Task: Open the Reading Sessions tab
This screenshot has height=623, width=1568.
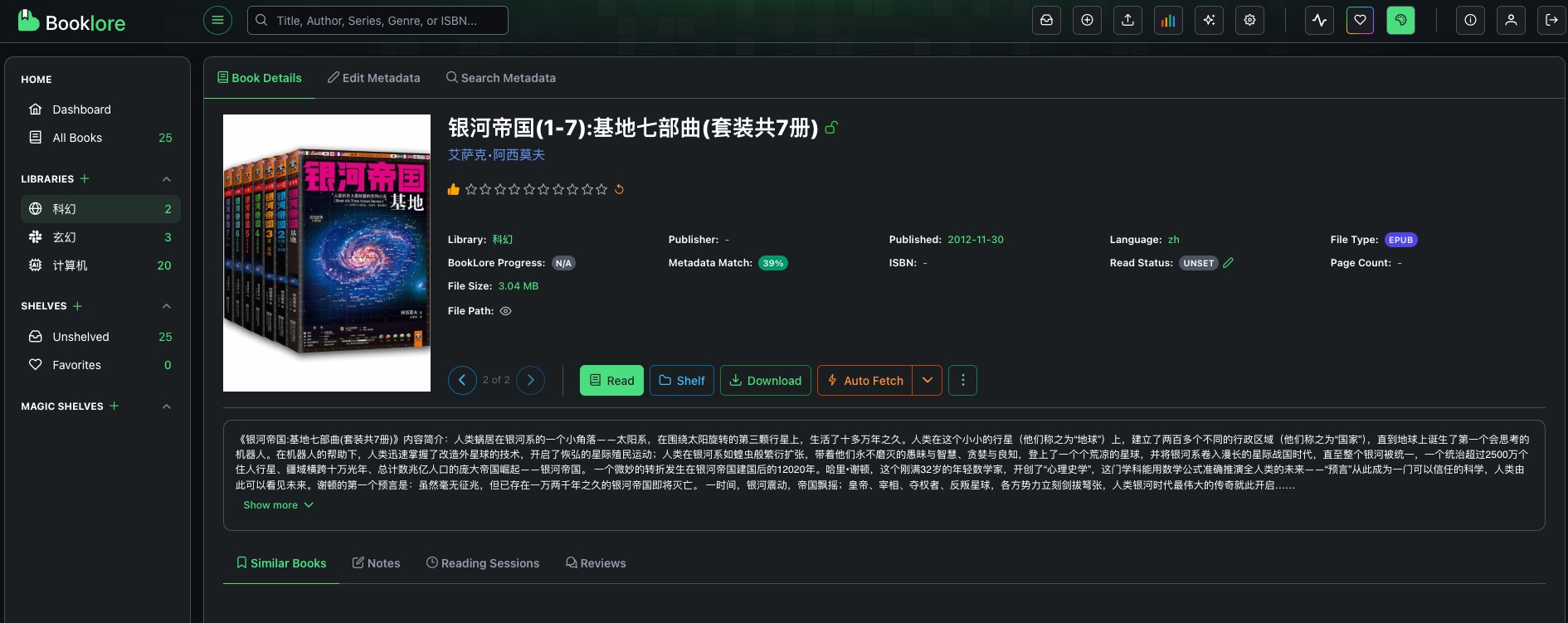Action: pyautogui.click(x=483, y=563)
